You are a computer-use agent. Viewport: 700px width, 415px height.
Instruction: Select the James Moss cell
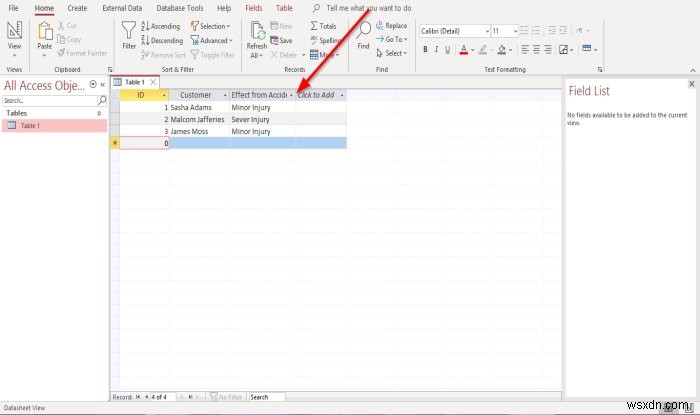pos(199,132)
